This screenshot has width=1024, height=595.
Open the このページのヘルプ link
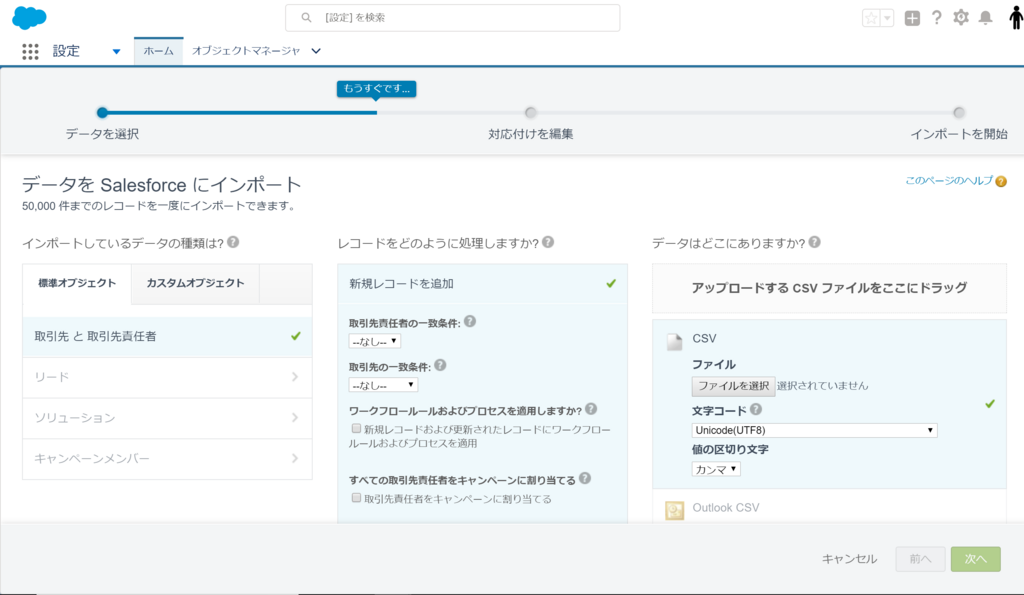pyautogui.click(x=948, y=181)
